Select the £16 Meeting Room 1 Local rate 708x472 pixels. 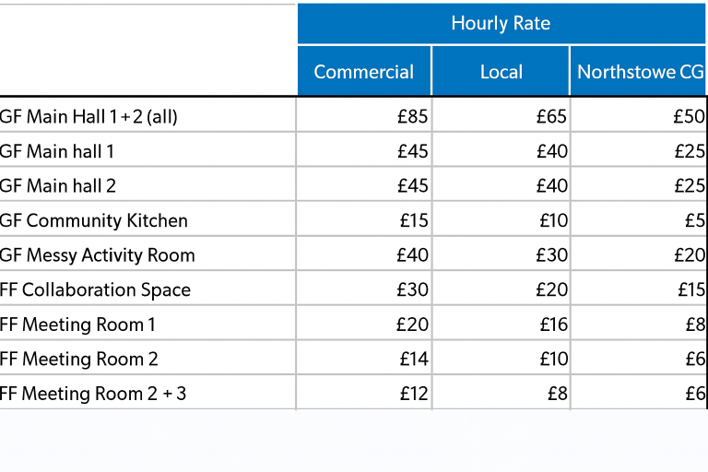(552, 325)
